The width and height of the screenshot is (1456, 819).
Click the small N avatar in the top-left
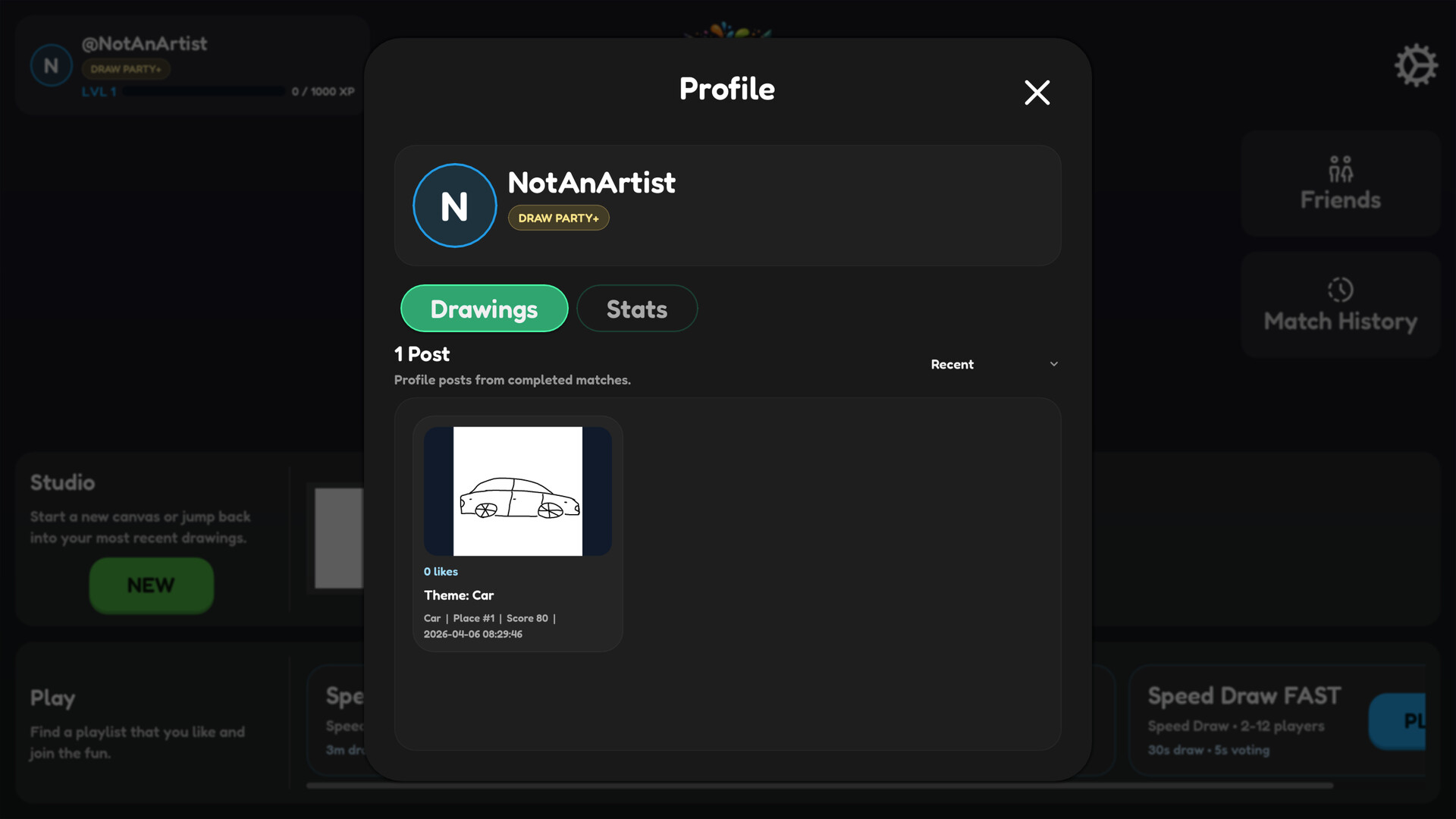[51, 66]
